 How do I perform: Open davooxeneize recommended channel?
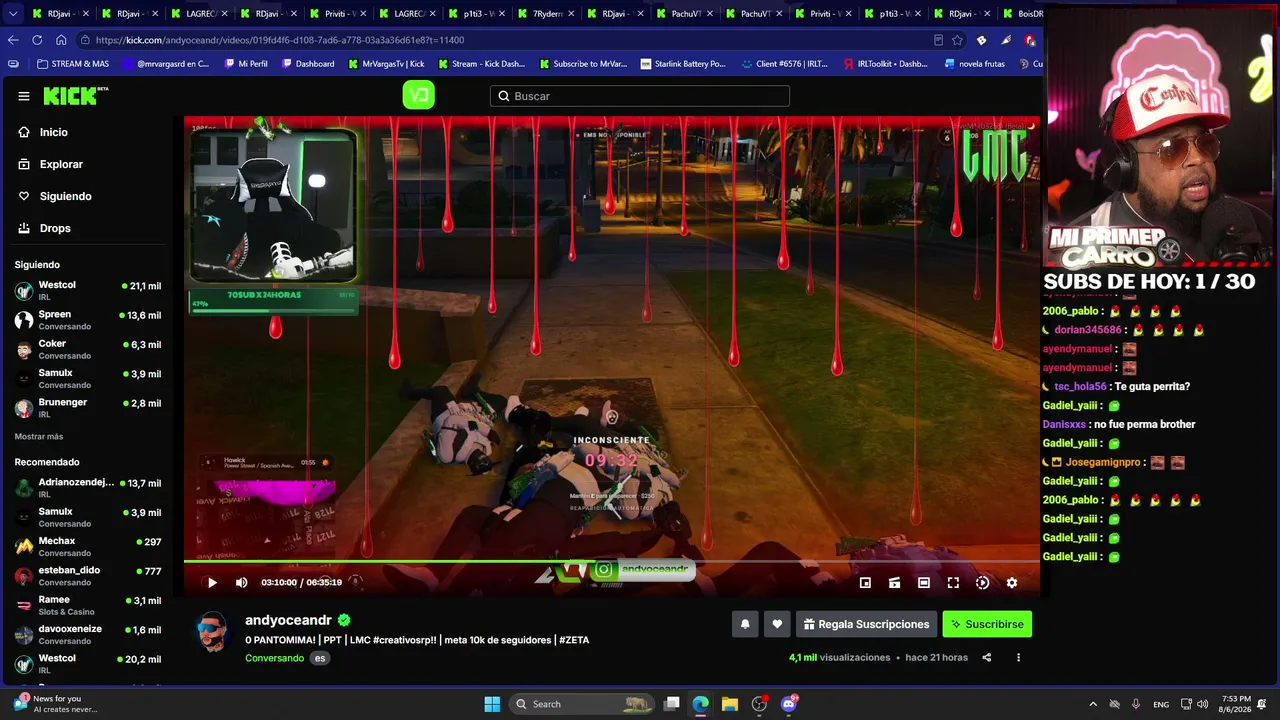(x=87, y=634)
